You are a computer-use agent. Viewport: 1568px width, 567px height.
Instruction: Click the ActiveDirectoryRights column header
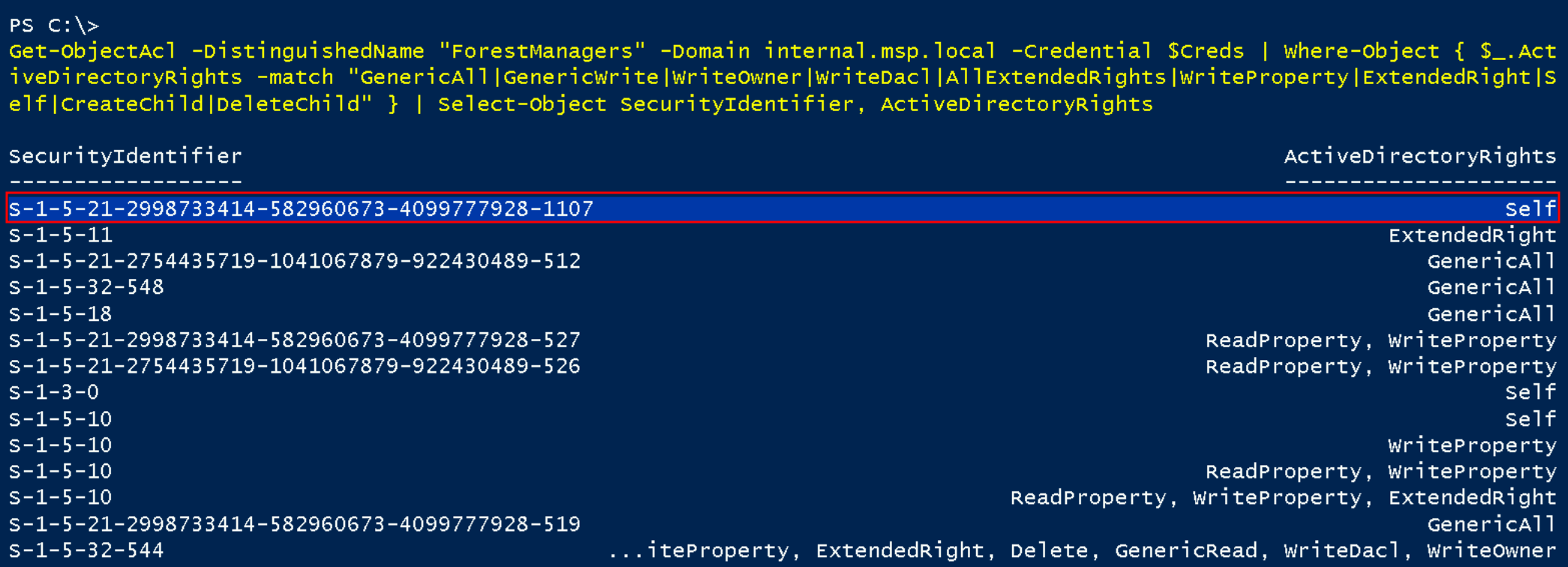click(x=1419, y=156)
